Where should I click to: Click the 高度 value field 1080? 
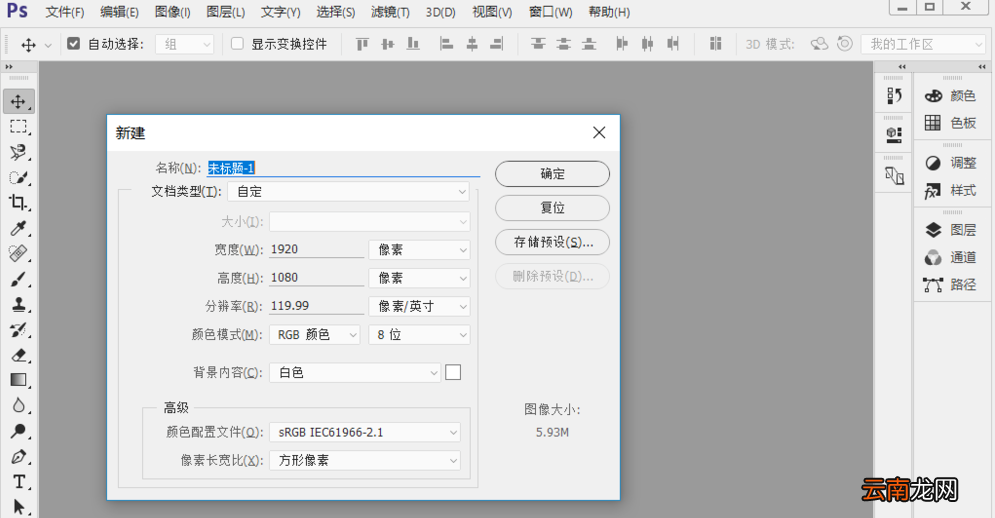317,278
